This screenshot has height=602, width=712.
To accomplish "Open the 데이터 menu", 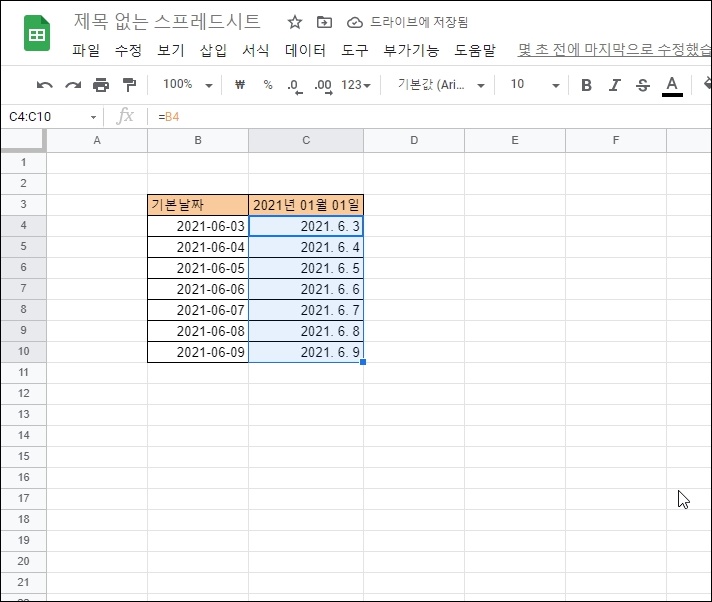I will click(x=305, y=50).
